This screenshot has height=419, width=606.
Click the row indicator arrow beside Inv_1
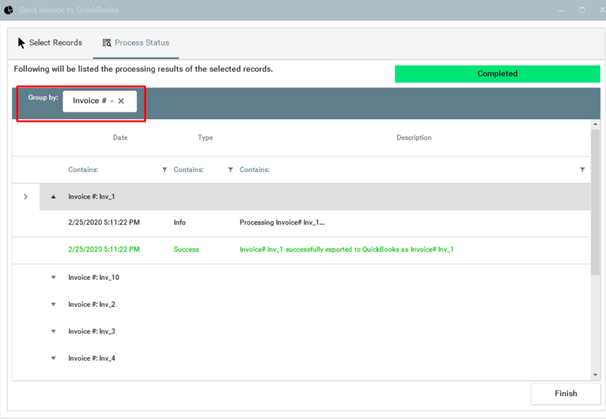[x=26, y=197]
